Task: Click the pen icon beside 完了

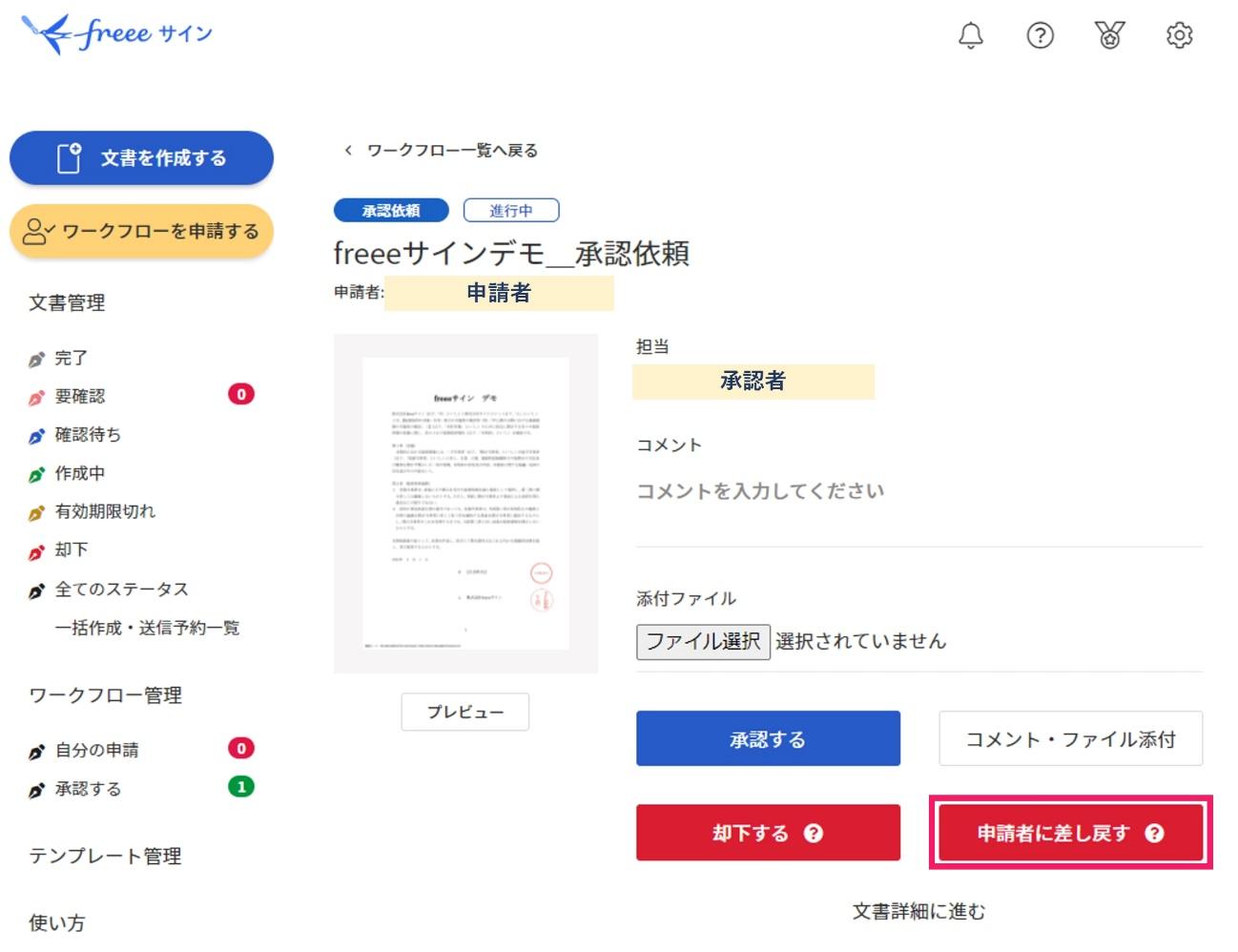Action: click(x=36, y=360)
